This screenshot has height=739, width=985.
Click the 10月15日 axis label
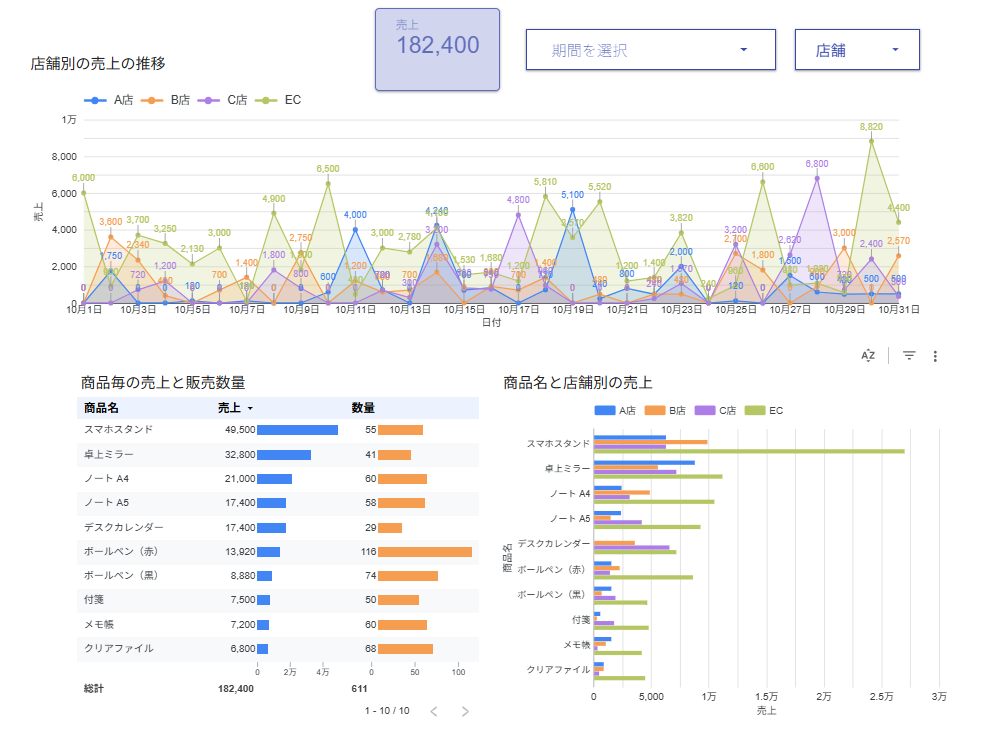point(464,310)
